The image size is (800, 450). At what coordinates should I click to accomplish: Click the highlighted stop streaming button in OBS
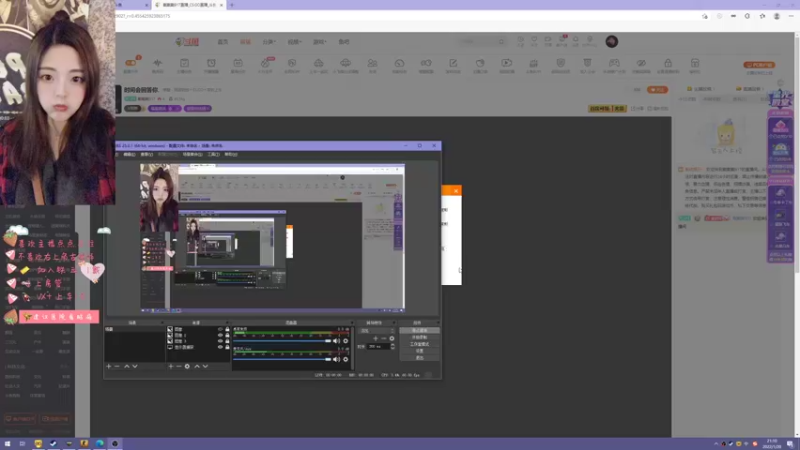(419, 331)
